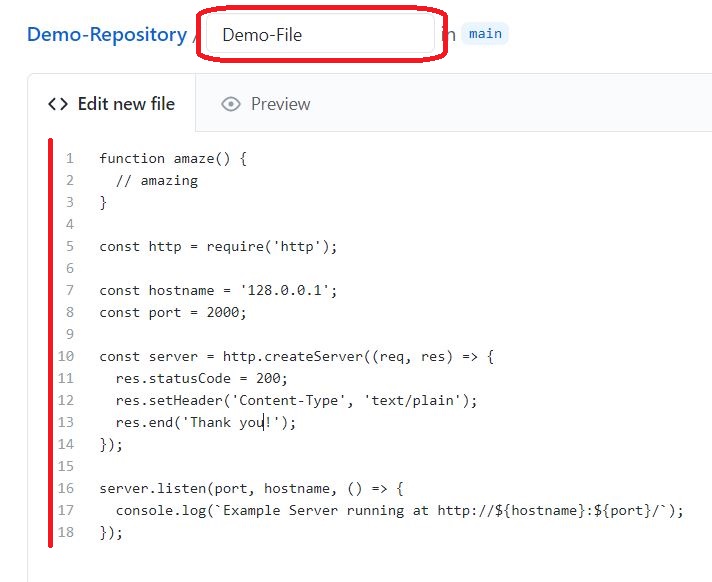The image size is (712, 582).
Task: Click line "const hostname = '128.0.0.1';"
Action: click(x=218, y=291)
